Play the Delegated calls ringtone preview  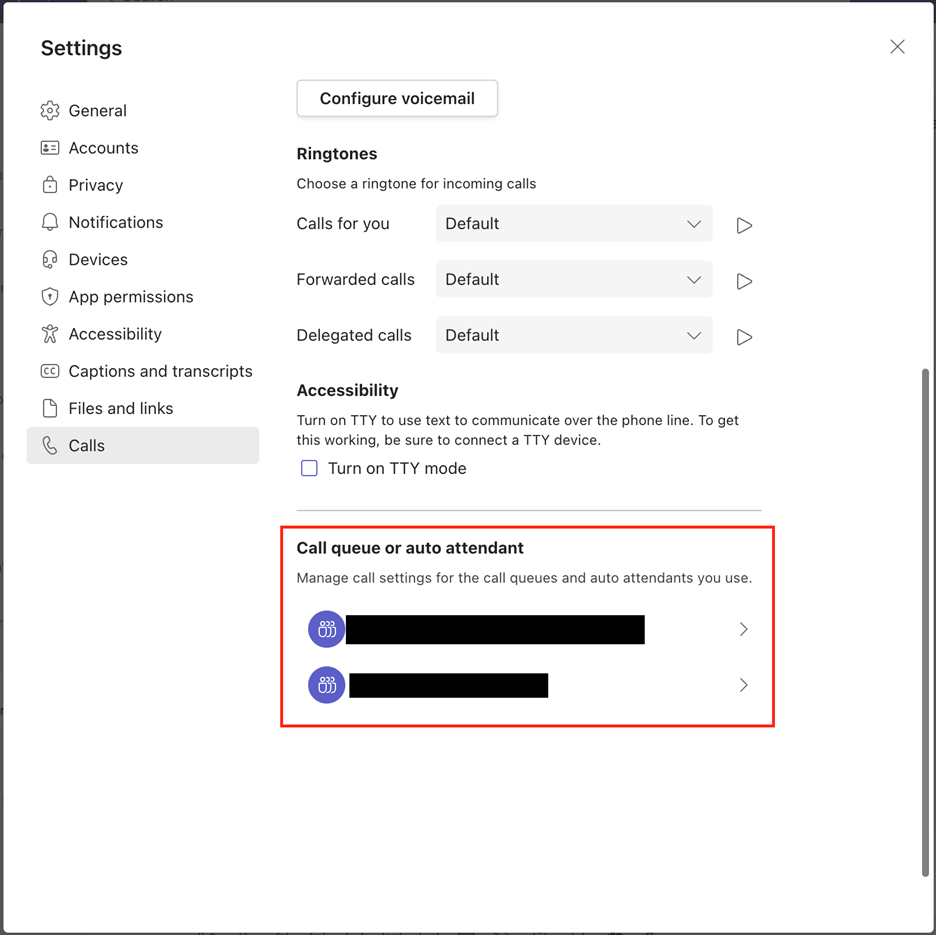[x=744, y=337]
